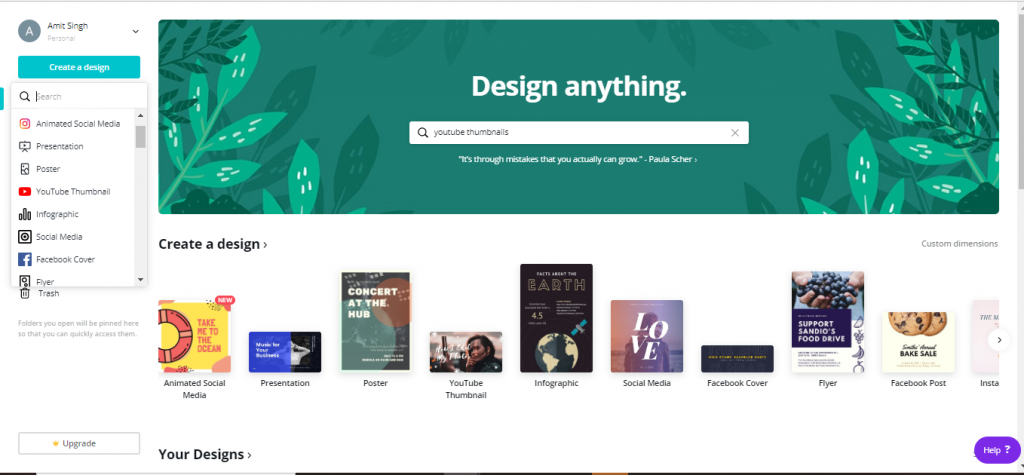
Task: Open the Custom dimensions link
Action: pyautogui.click(x=959, y=244)
